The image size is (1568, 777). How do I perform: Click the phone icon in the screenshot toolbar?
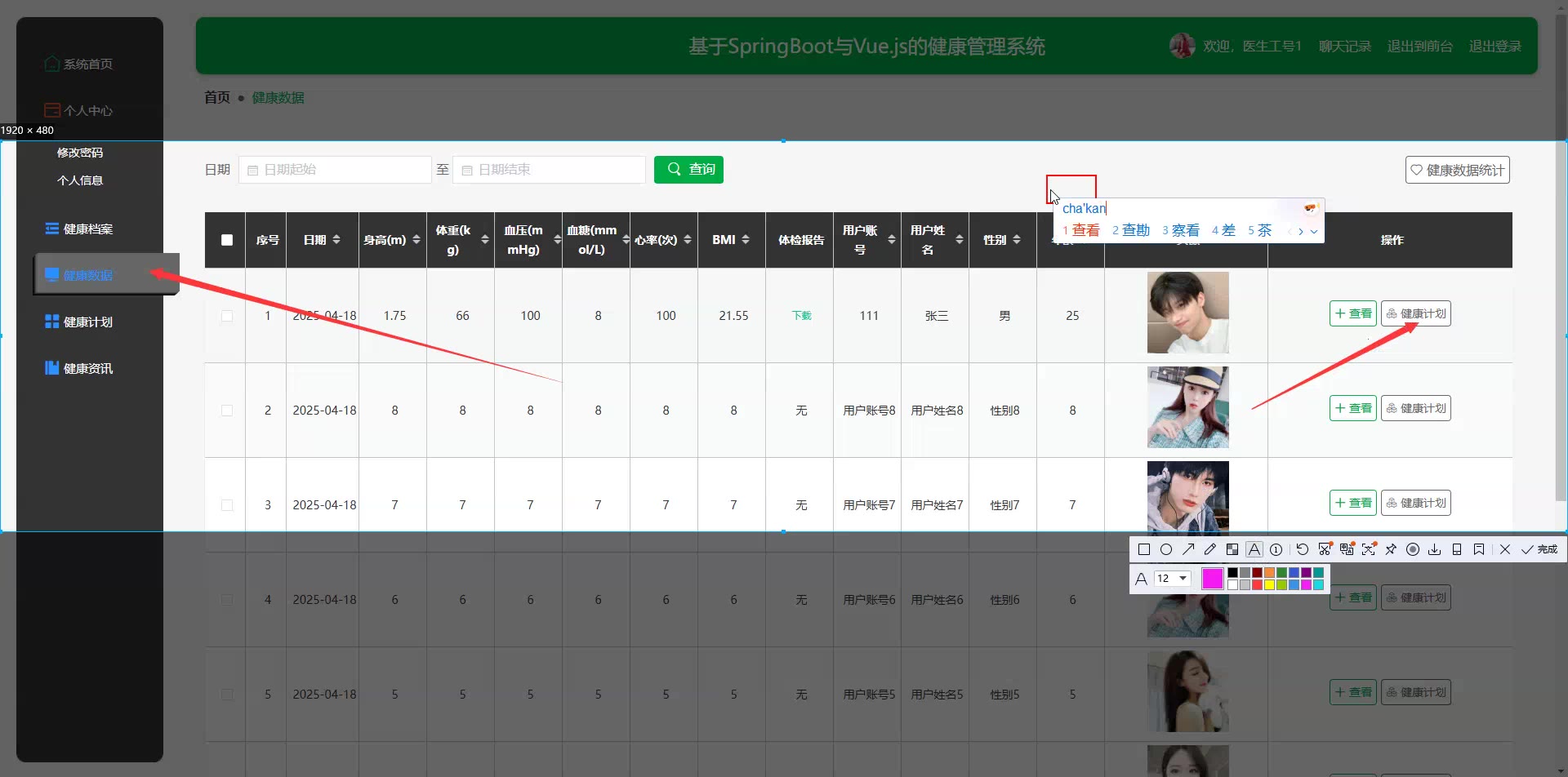1457,549
